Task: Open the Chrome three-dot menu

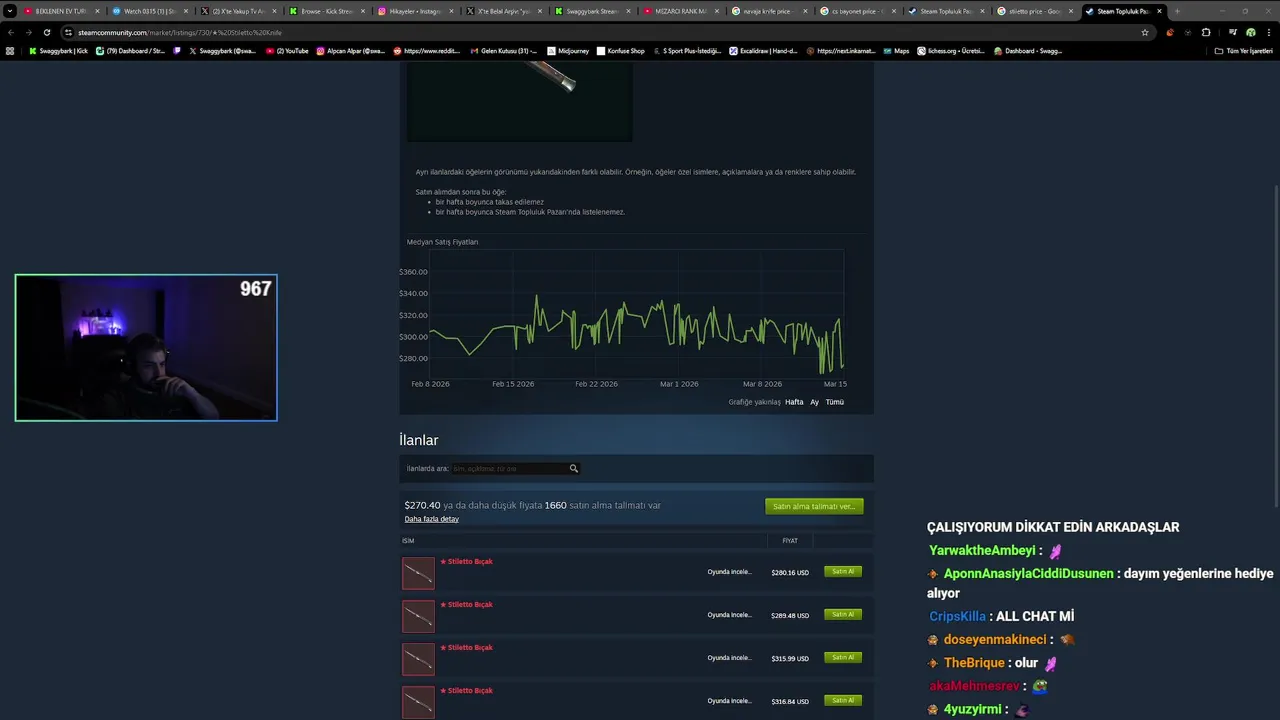Action: (x=1269, y=32)
